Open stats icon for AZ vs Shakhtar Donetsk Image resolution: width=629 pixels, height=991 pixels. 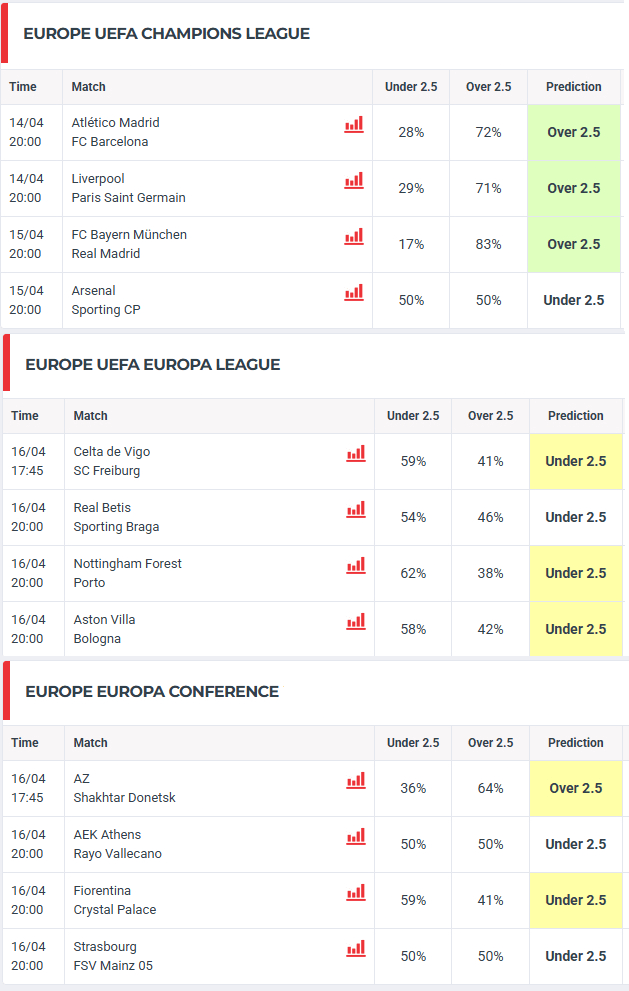[x=356, y=780]
